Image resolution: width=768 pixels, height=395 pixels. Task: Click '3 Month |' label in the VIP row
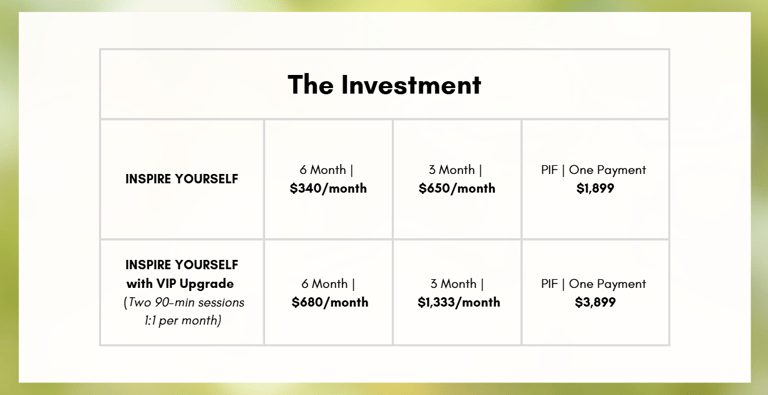pos(457,284)
